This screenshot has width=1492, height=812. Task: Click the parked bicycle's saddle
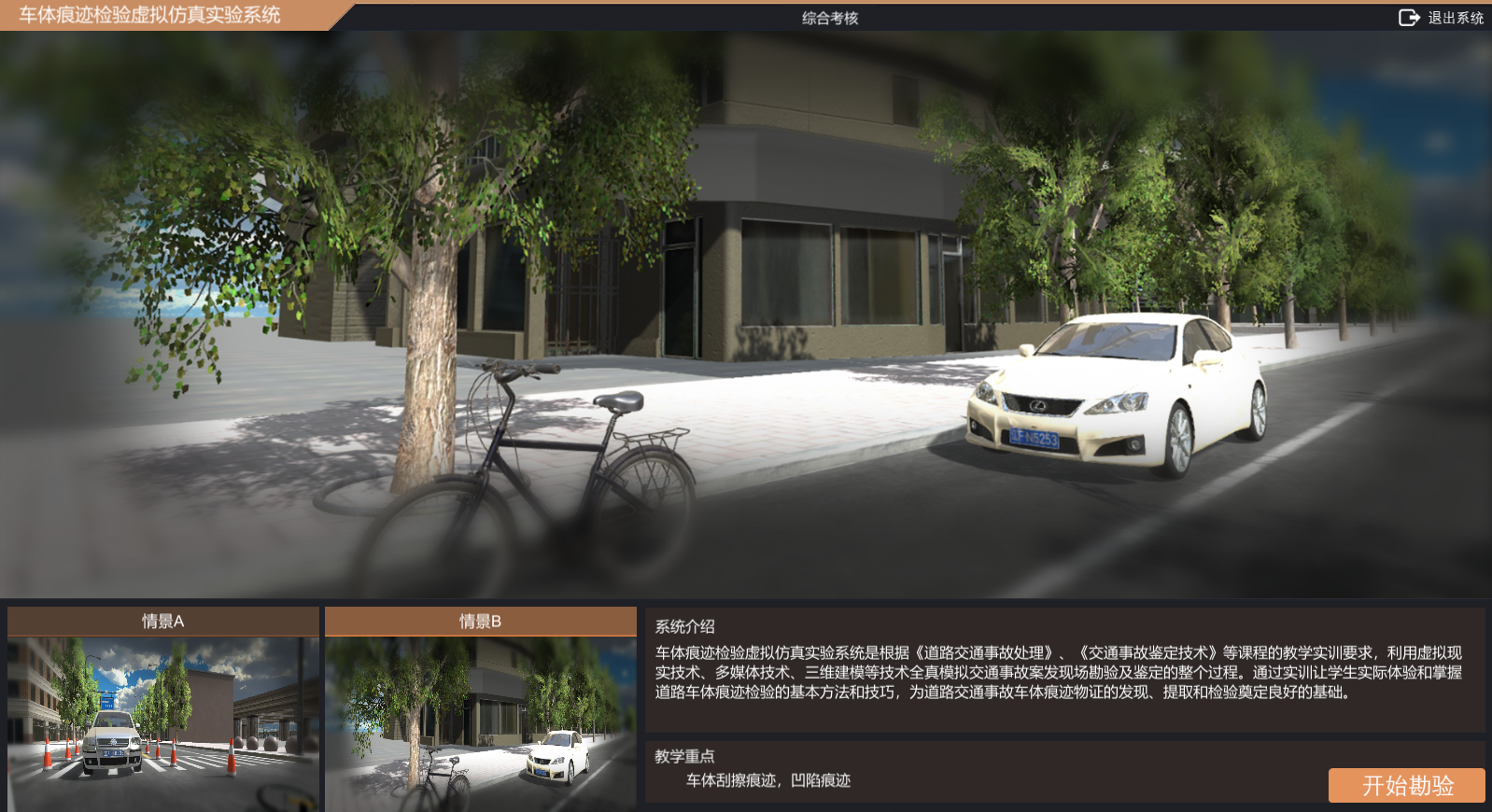point(619,402)
